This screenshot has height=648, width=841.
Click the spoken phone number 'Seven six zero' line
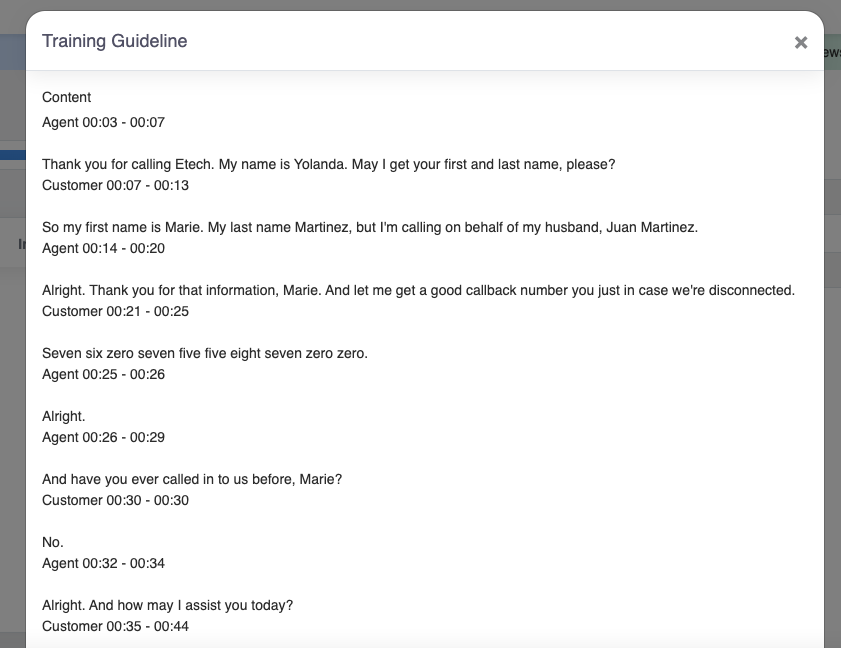tap(205, 353)
